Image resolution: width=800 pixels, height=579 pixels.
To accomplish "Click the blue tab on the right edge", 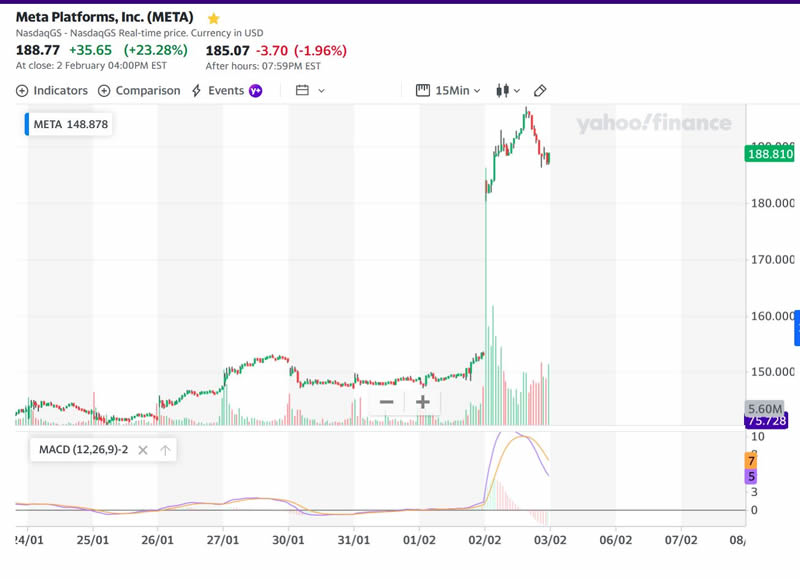I will [x=796, y=329].
